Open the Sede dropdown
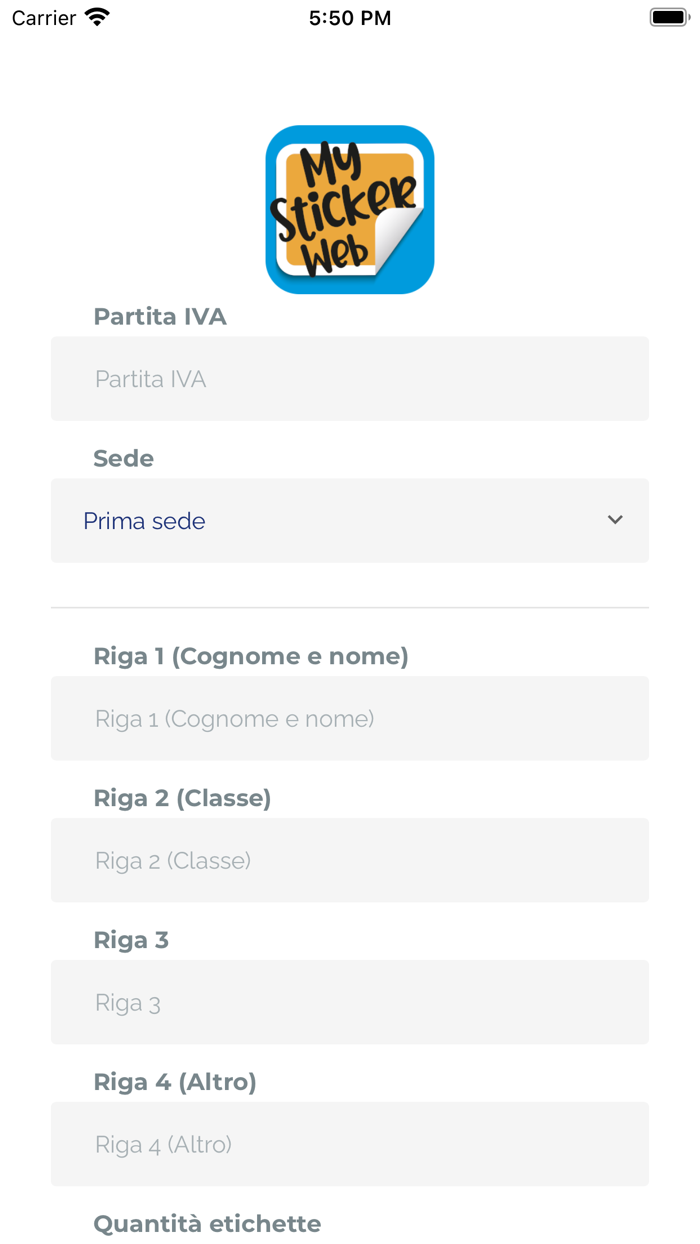 point(349,520)
